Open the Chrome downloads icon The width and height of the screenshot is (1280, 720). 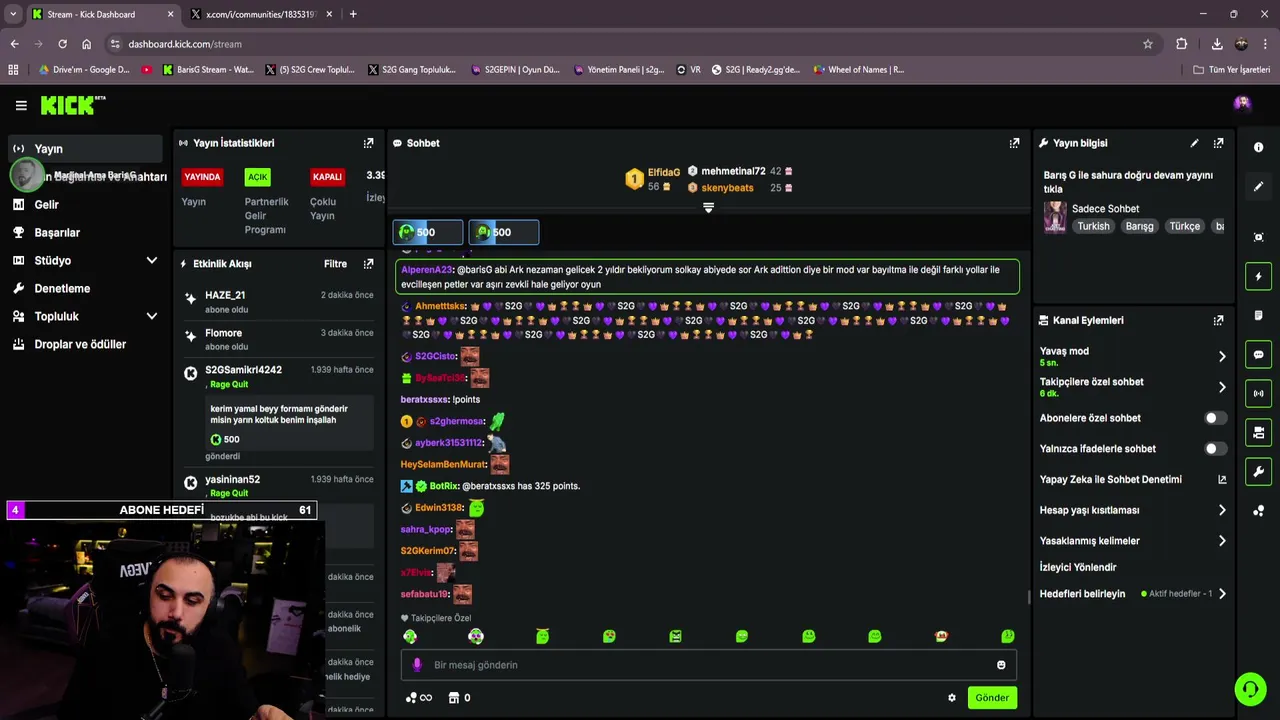coord(1217,44)
